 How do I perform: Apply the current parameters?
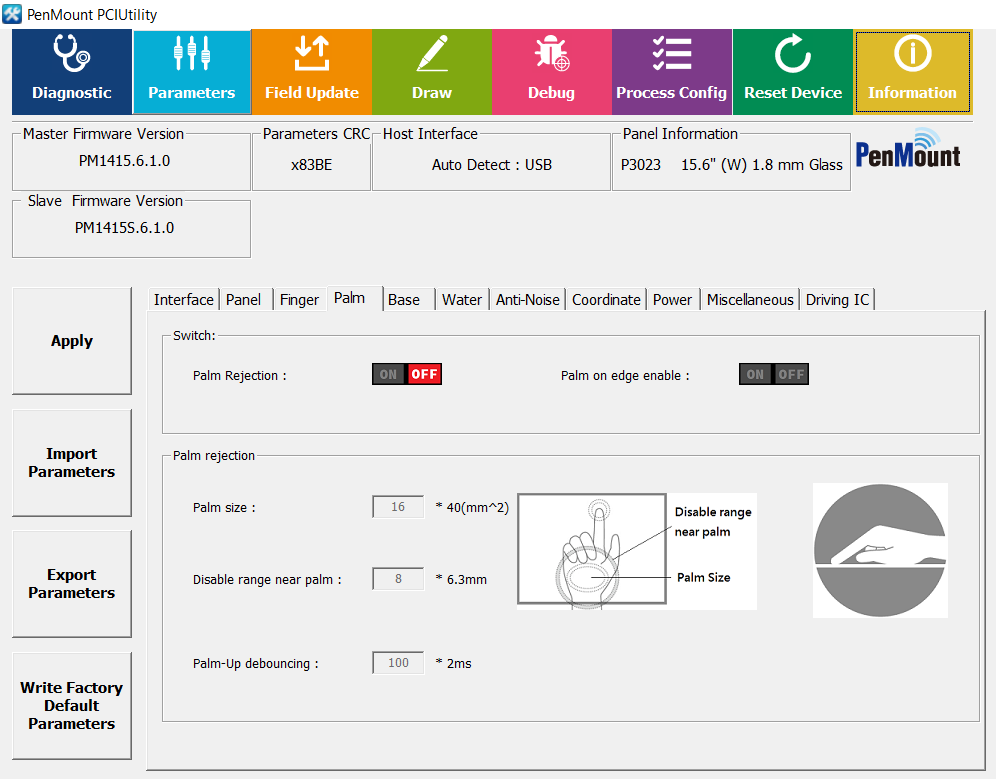coord(71,340)
